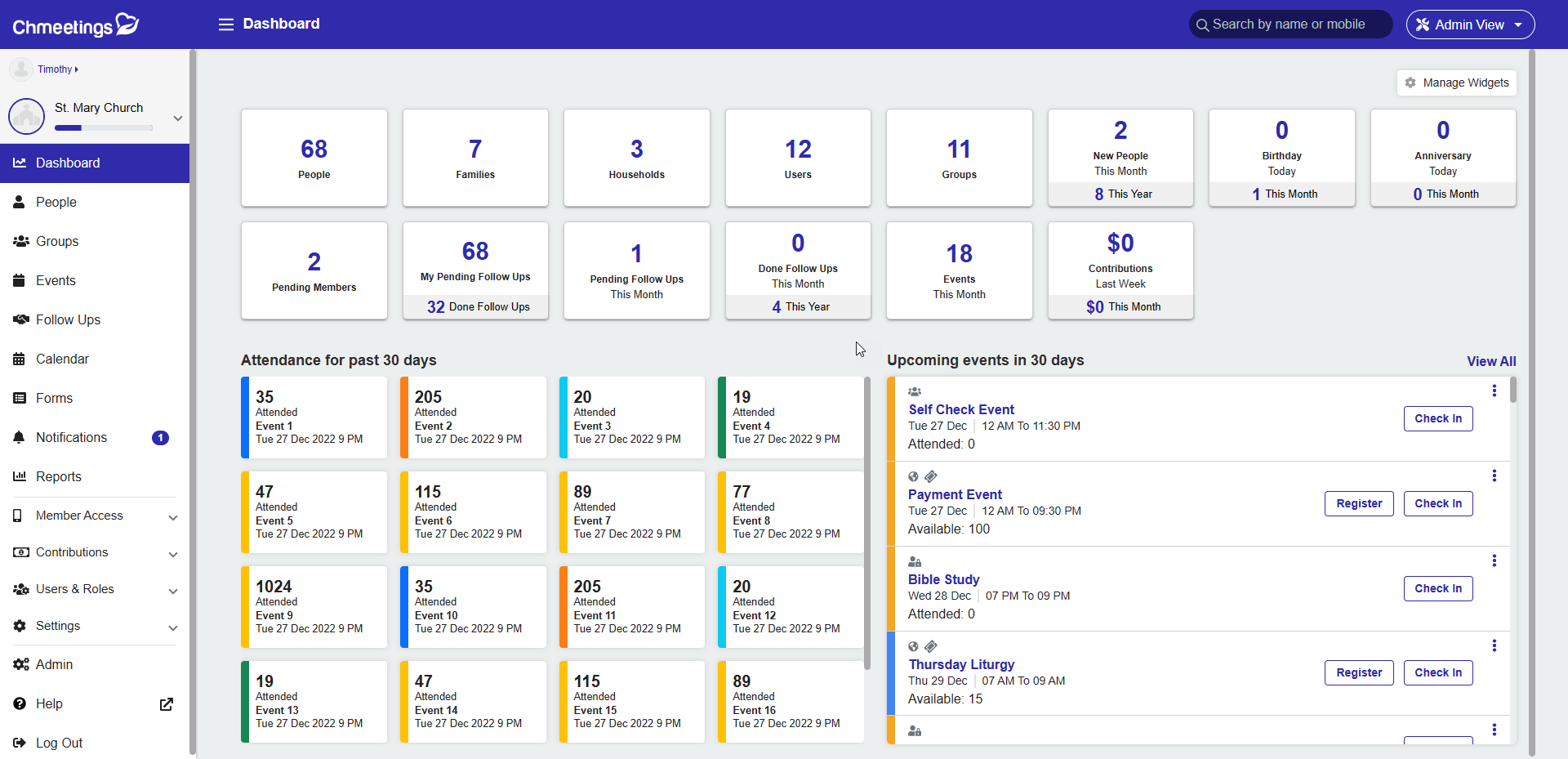Click the Chmeetings logo
Image resolution: width=1568 pixels, height=759 pixels.
[76, 25]
